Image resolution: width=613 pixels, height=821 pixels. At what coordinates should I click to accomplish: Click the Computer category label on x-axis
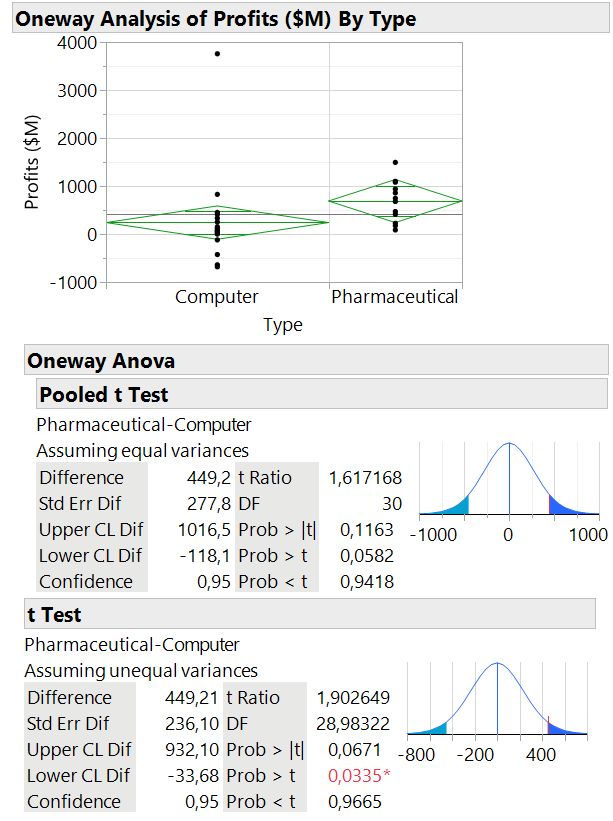coord(216,297)
